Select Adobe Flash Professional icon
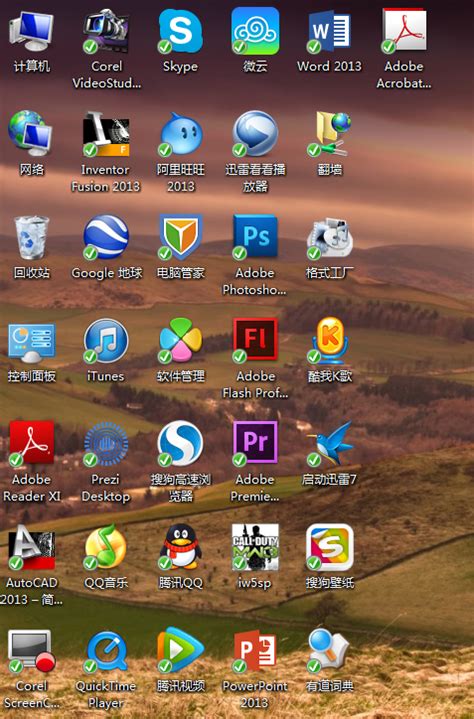 click(255, 340)
